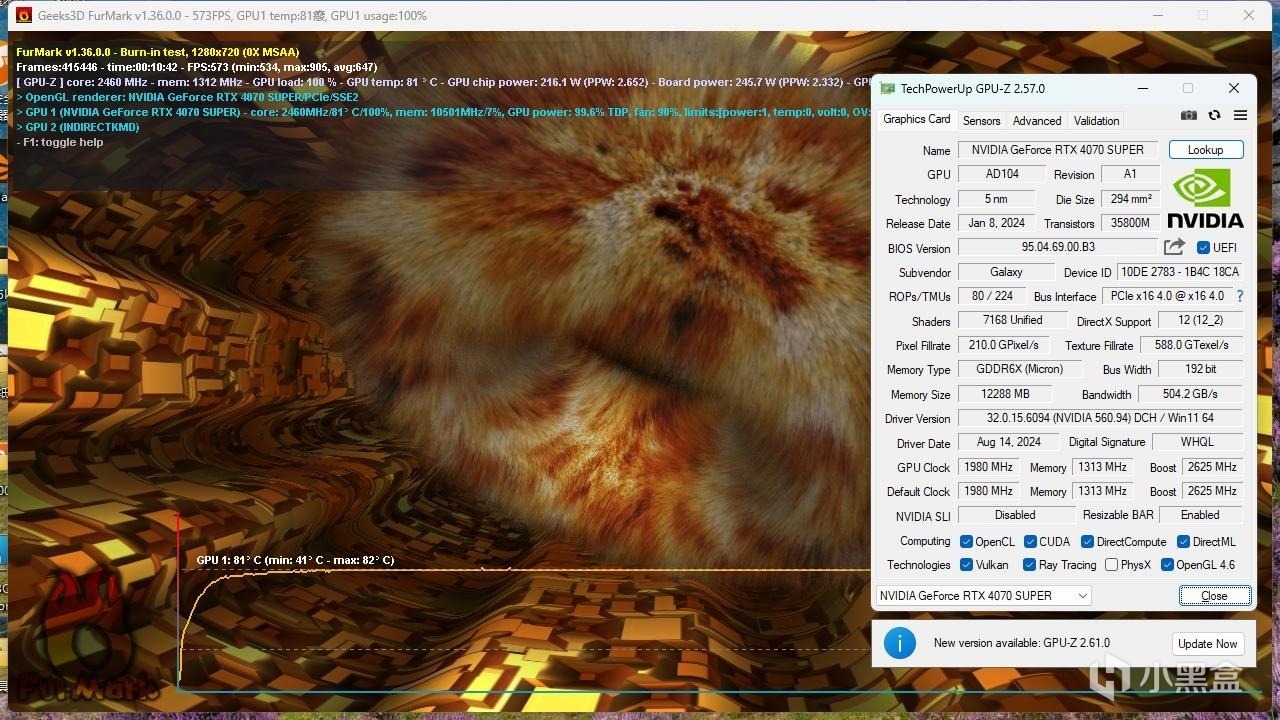The height and width of the screenshot is (720, 1280).
Task: Click the Driver Date value Aug 14, 2024
Action: (1008, 442)
